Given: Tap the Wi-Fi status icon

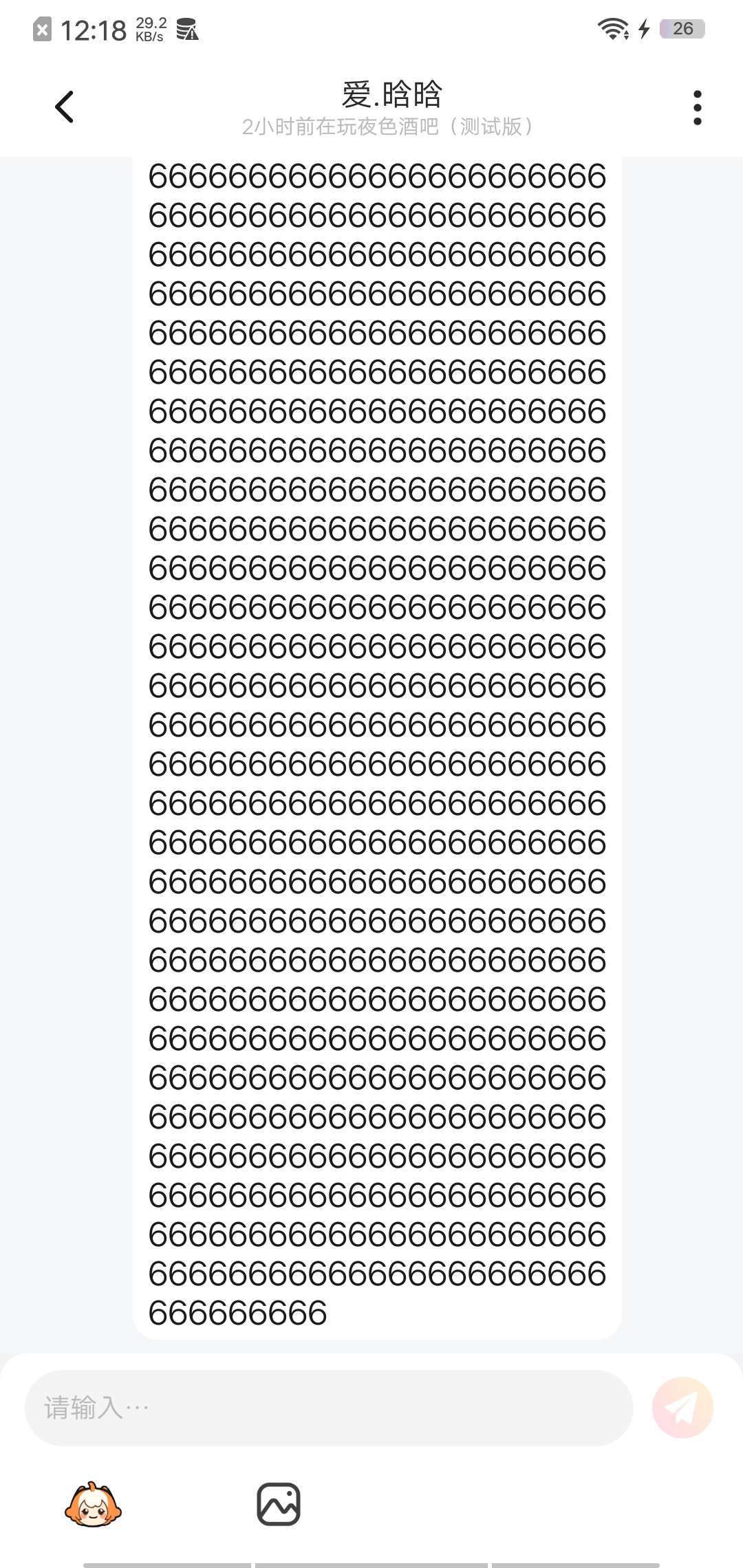Looking at the screenshot, I should 612,29.
